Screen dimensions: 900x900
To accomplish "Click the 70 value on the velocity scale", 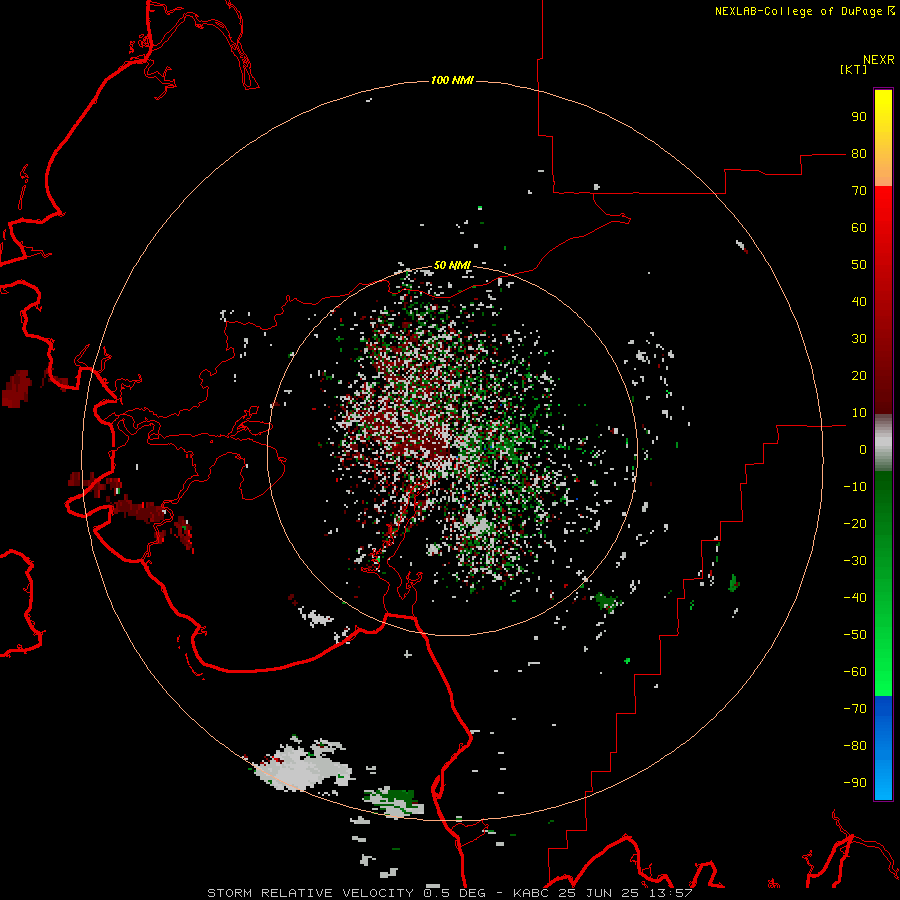I will coord(859,191).
